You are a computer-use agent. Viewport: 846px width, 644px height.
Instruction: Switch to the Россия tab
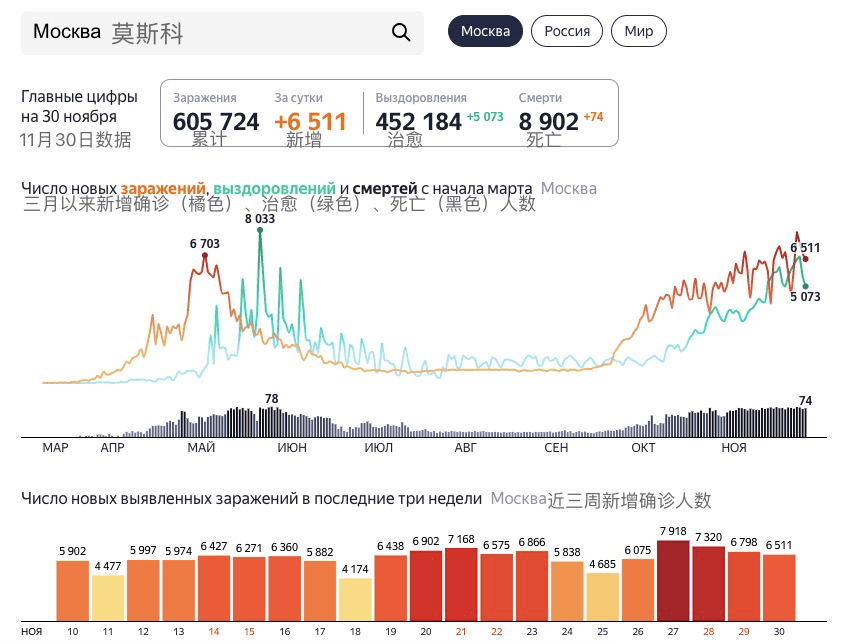pyautogui.click(x=567, y=31)
